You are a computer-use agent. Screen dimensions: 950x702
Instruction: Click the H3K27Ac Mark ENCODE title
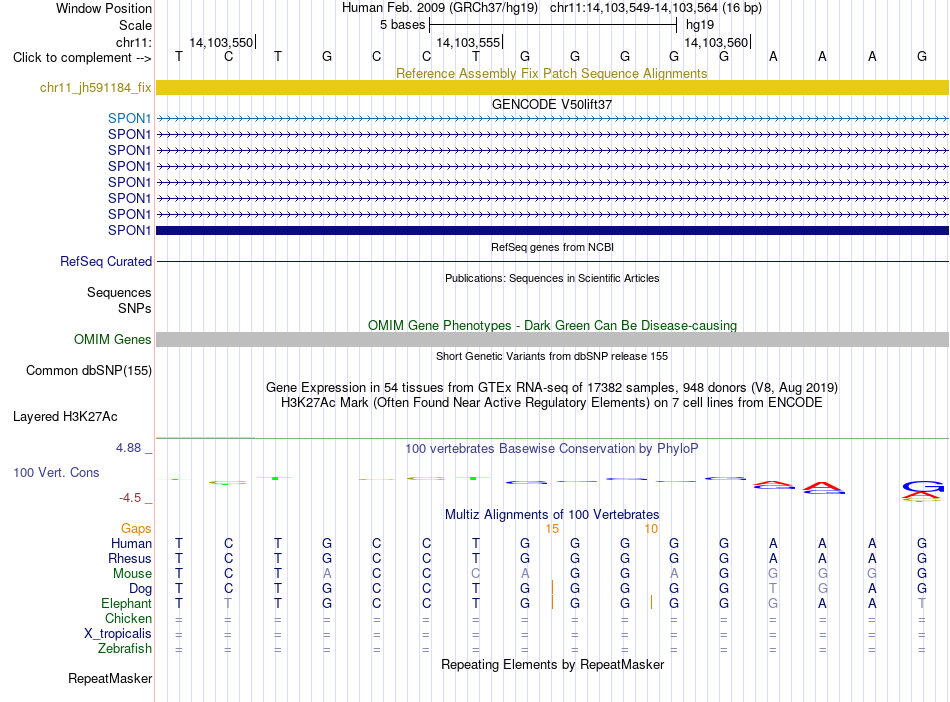click(x=552, y=403)
